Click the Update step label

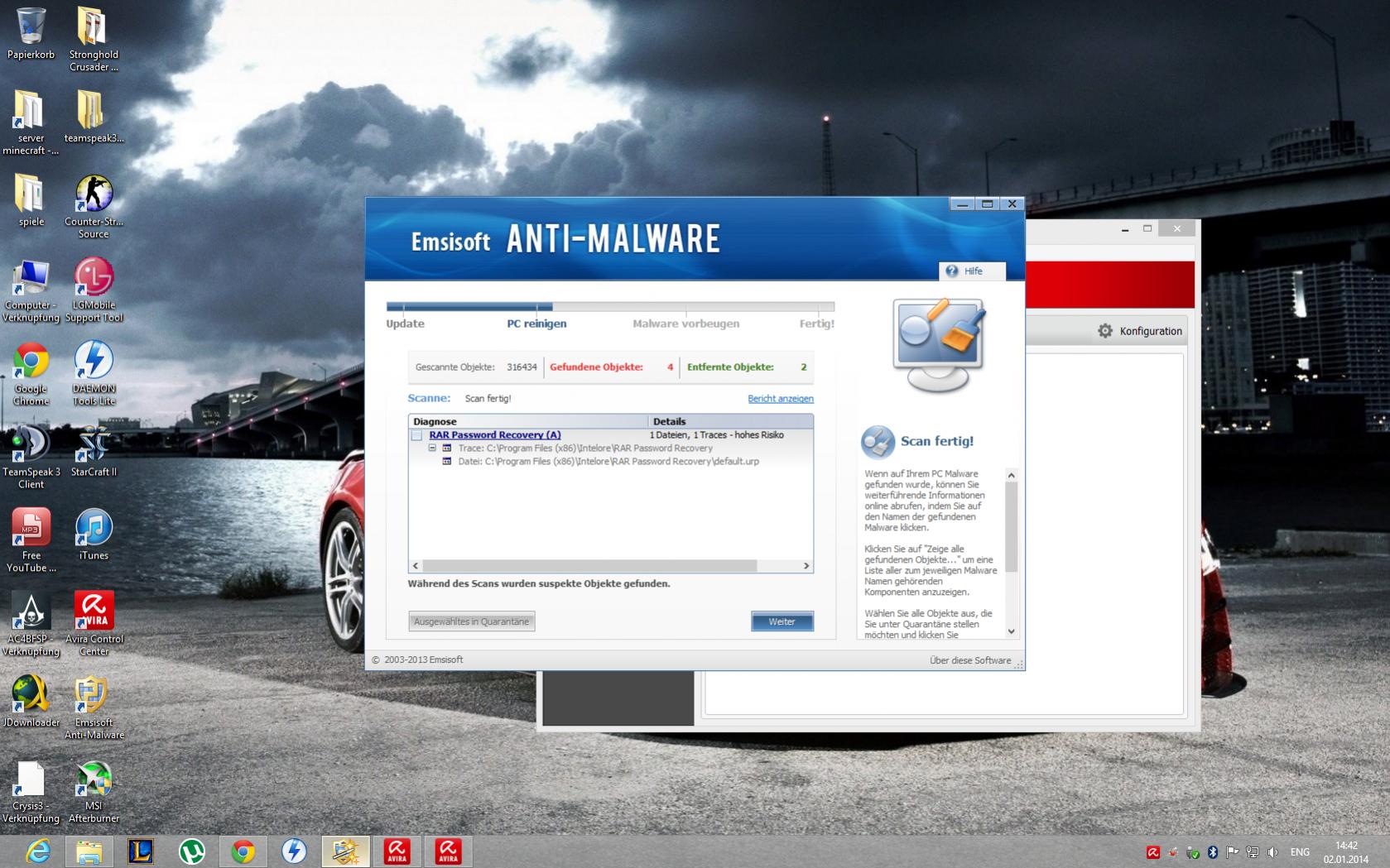pos(405,324)
